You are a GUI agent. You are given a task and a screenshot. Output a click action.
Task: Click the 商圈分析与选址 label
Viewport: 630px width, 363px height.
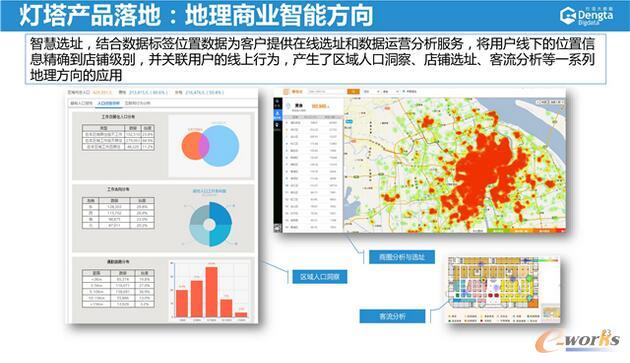(x=402, y=257)
